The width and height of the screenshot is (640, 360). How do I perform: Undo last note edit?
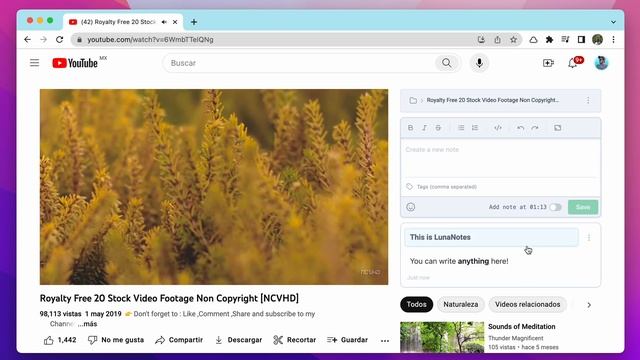(x=520, y=128)
